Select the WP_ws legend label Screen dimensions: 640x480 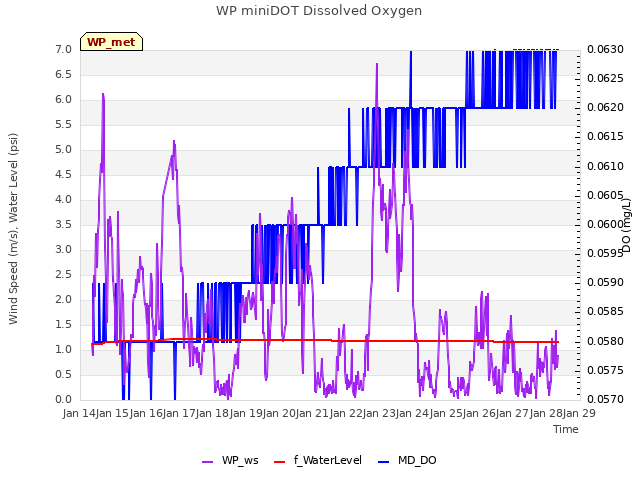pos(240,460)
